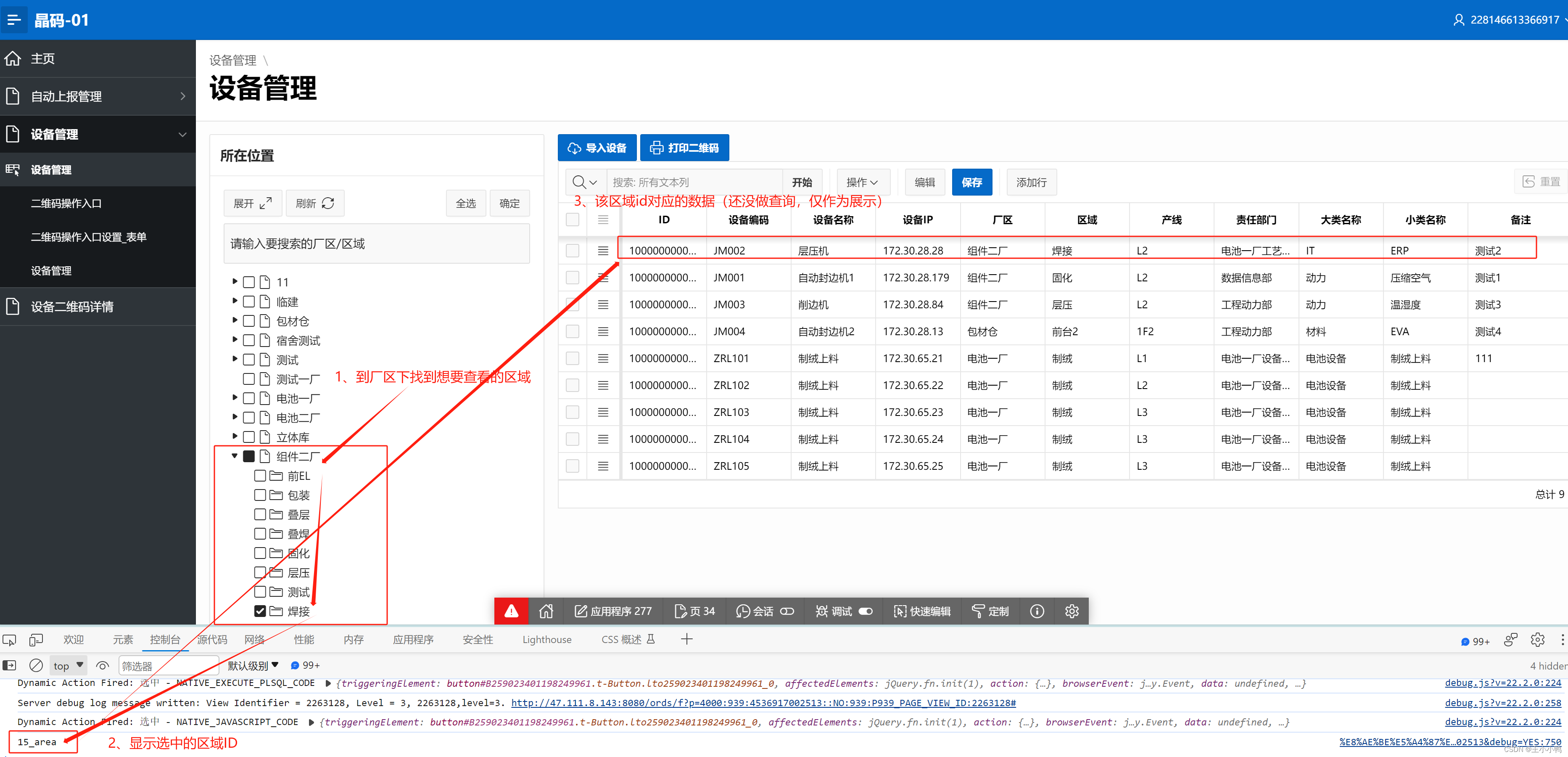The width and height of the screenshot is (1568, 757).
Task: Click the info icon in developer toolbar
Action: 1037,611
